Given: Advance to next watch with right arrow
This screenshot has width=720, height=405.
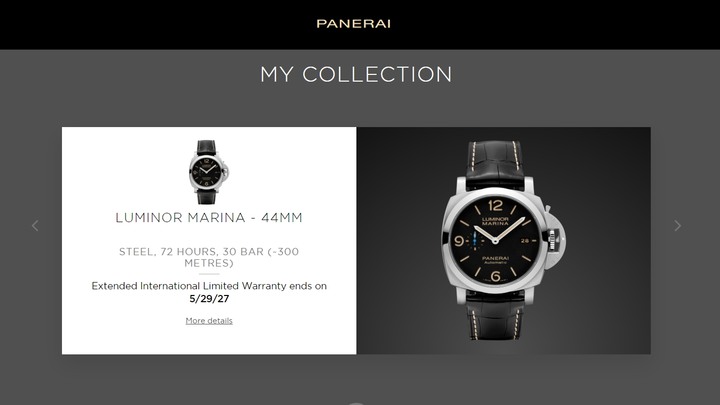Looking at the screenshot, I should 677,225.
